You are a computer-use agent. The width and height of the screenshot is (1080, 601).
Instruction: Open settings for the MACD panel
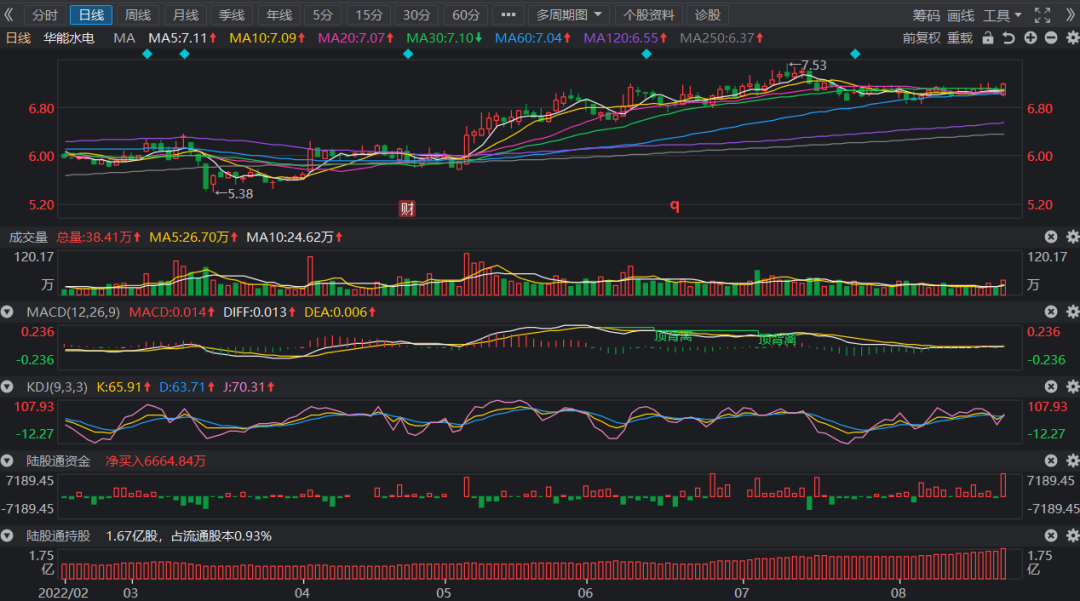1072,312
